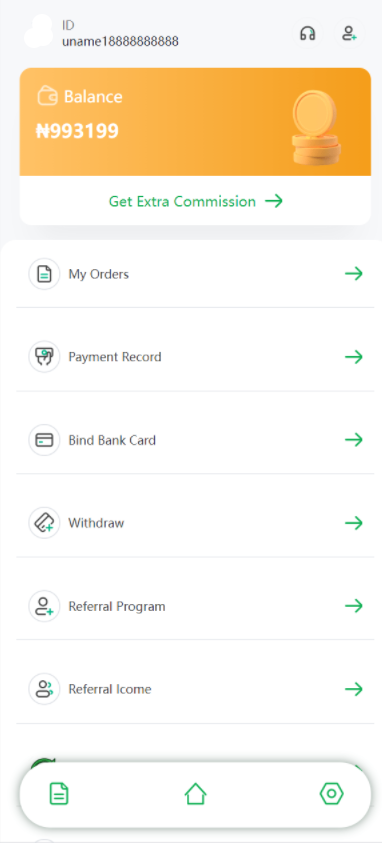The height and width of the screenshot is (843, 382).
Task: Tap the wallet icon beside Balance
Action: click(x=47, y=96)
